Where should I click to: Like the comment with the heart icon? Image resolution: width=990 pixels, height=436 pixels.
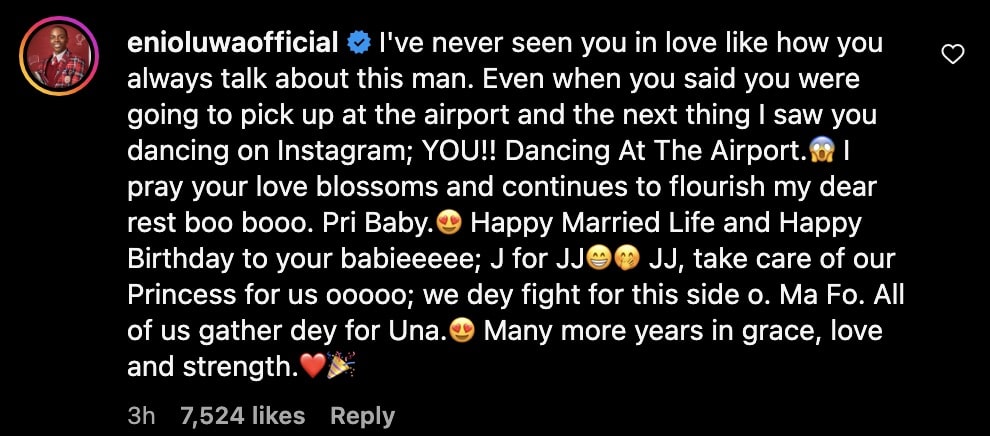[952, 56]
